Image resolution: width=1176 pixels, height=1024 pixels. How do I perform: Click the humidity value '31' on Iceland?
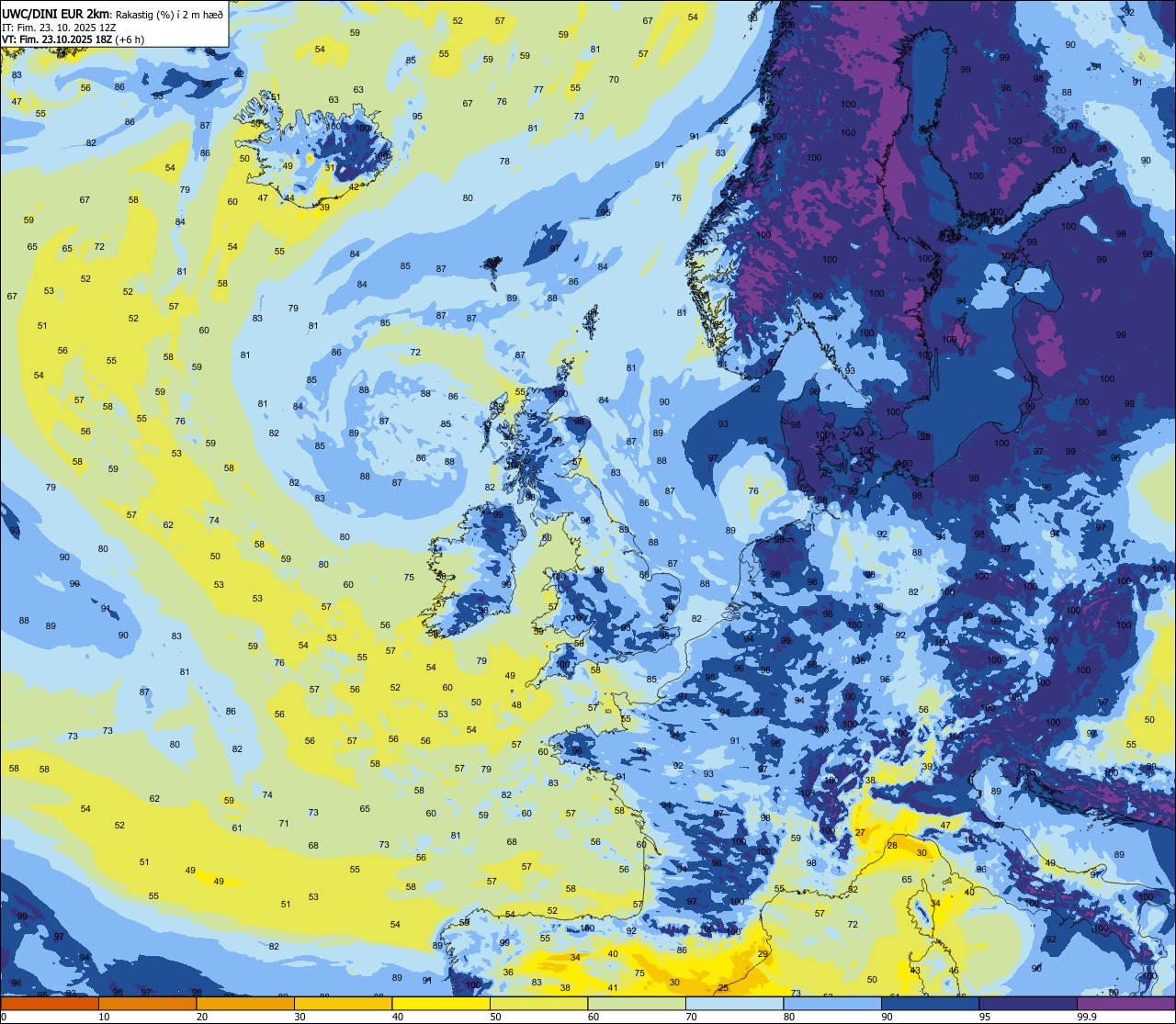tap(330, 167)
